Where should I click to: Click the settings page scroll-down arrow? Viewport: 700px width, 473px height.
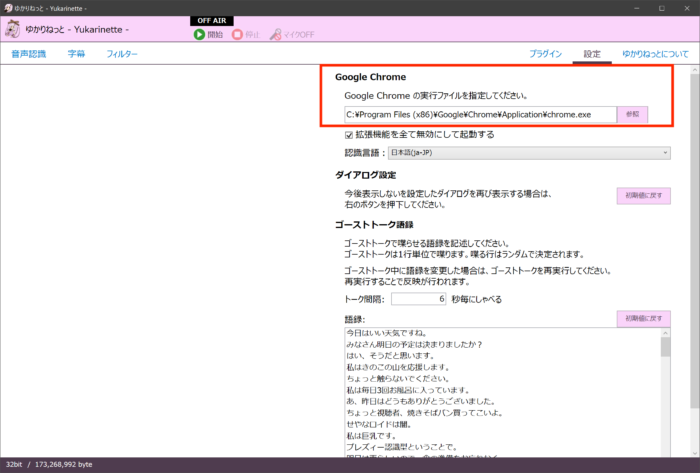click(695, 453)
